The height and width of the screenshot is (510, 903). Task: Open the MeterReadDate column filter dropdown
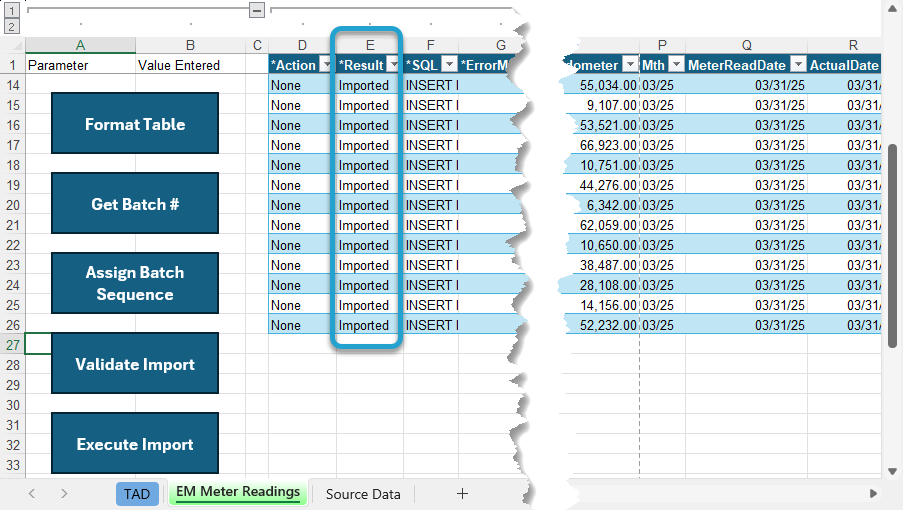(x=798, y=64)
